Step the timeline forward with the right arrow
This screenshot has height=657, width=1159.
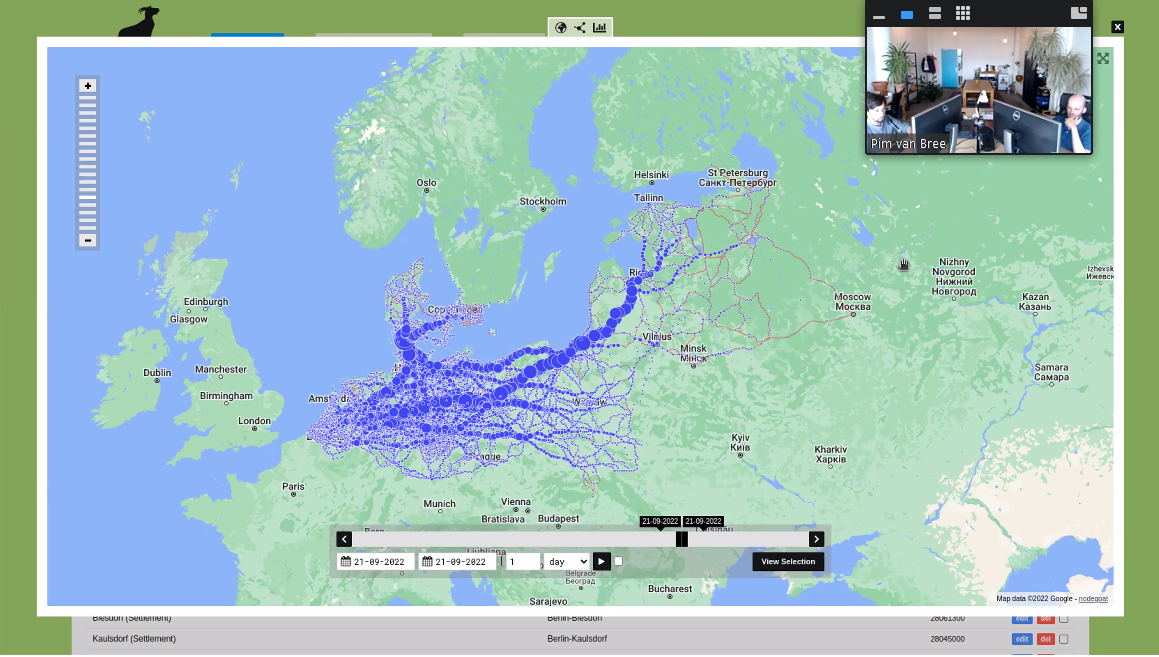816,539
